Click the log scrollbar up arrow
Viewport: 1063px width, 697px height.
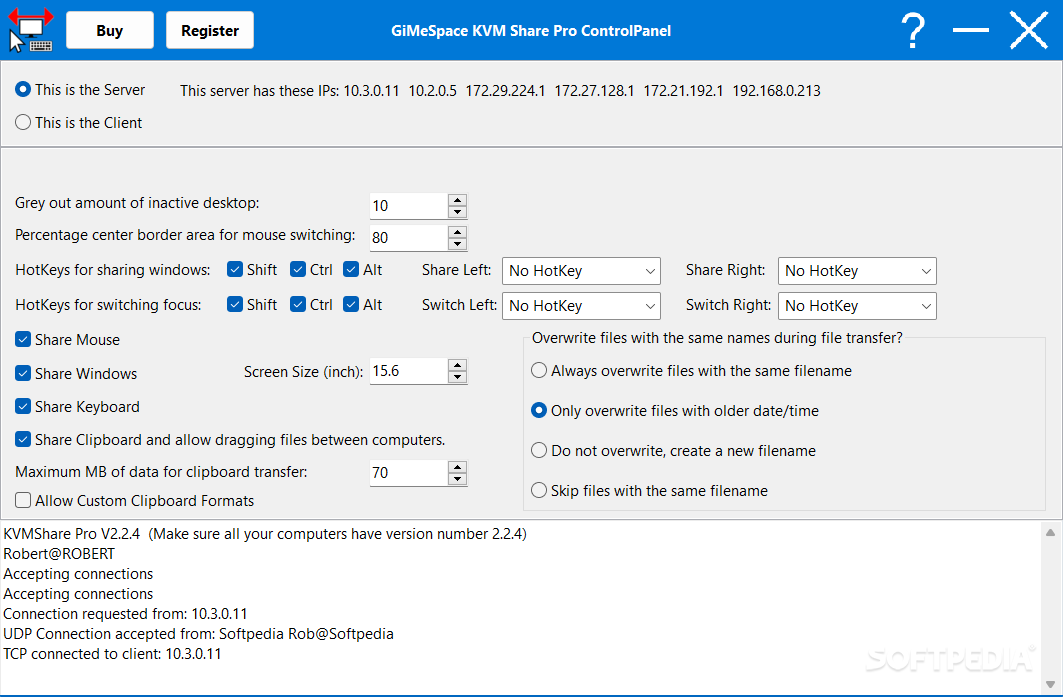(1050, 533)
